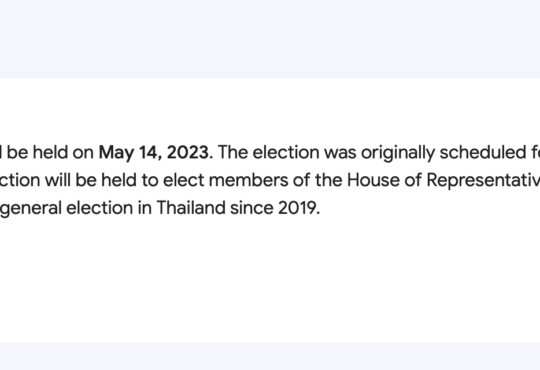Click "election" before "in Thailand"

click(x=99, y=208)
